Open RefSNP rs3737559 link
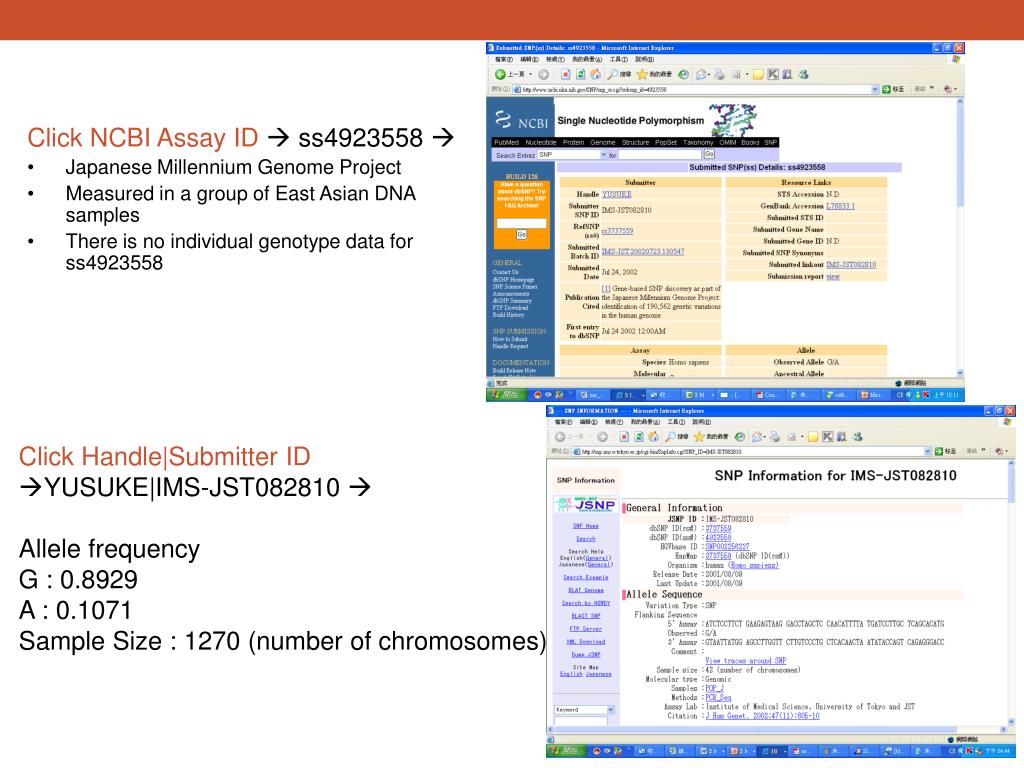The width and height of the screenshot is (1024, 768). click(x=617, y=231)
